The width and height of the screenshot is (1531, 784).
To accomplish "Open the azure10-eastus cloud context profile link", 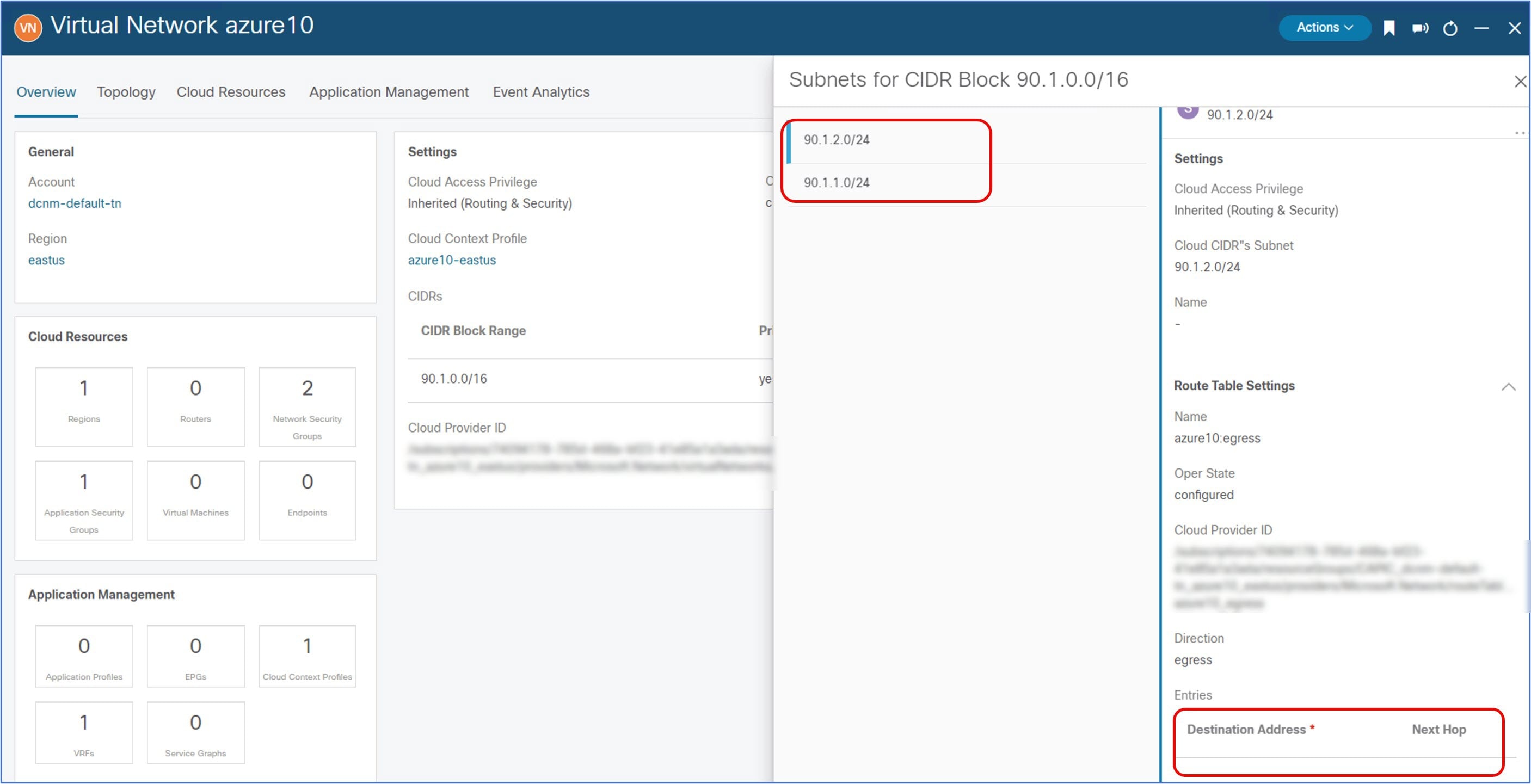I will click(452, 260).
